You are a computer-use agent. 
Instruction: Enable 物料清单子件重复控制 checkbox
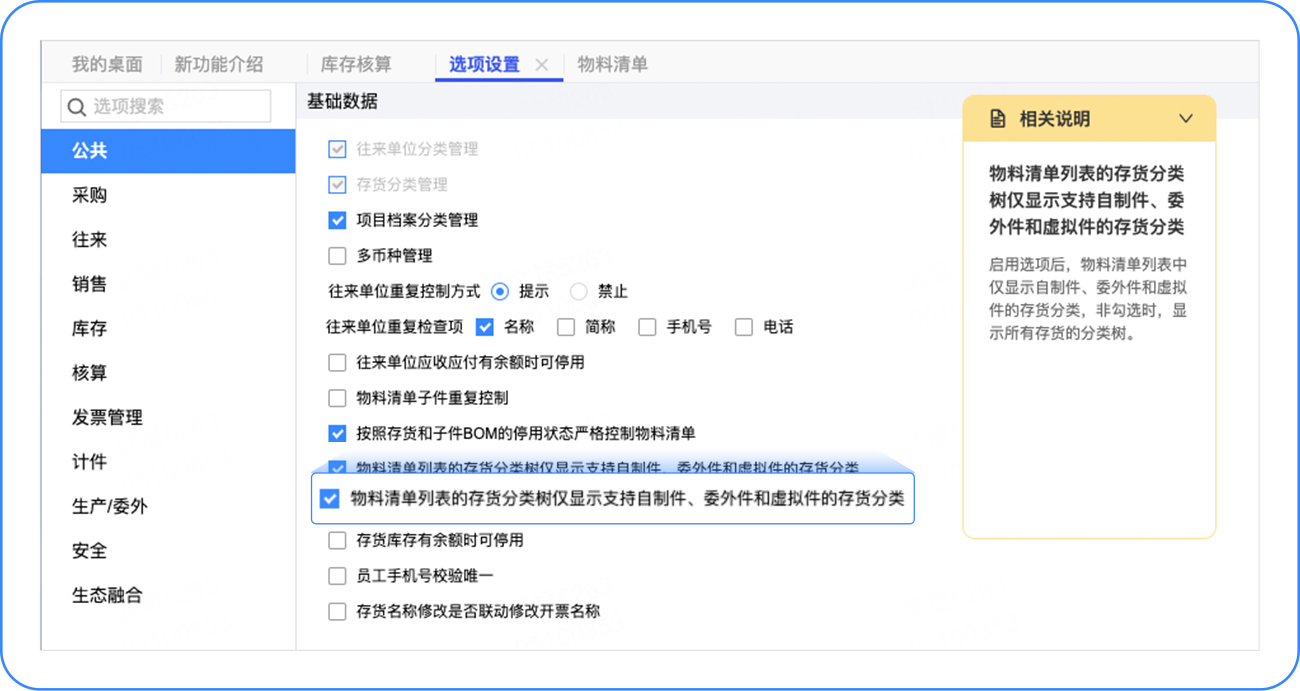pyautogui.click(x=337, y=398)
